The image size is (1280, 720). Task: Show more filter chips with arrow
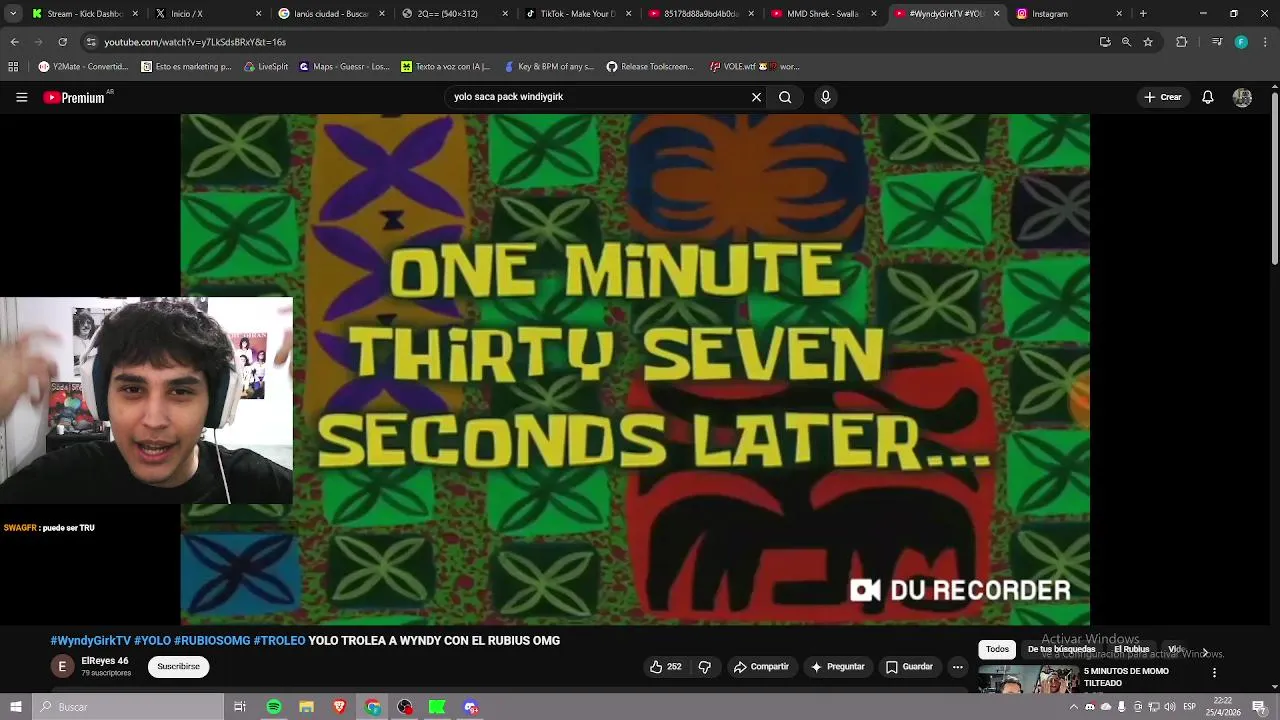click(x=1205, y=652)
